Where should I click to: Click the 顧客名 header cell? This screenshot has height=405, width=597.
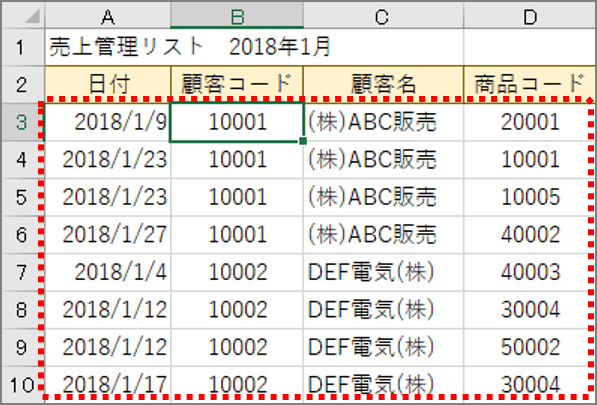point(383,85)
